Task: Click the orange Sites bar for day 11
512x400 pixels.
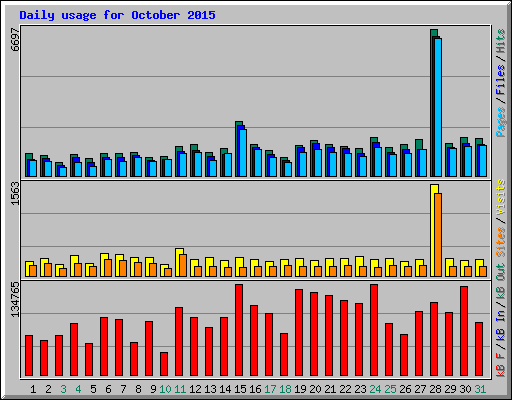Action: pos(183,265)
